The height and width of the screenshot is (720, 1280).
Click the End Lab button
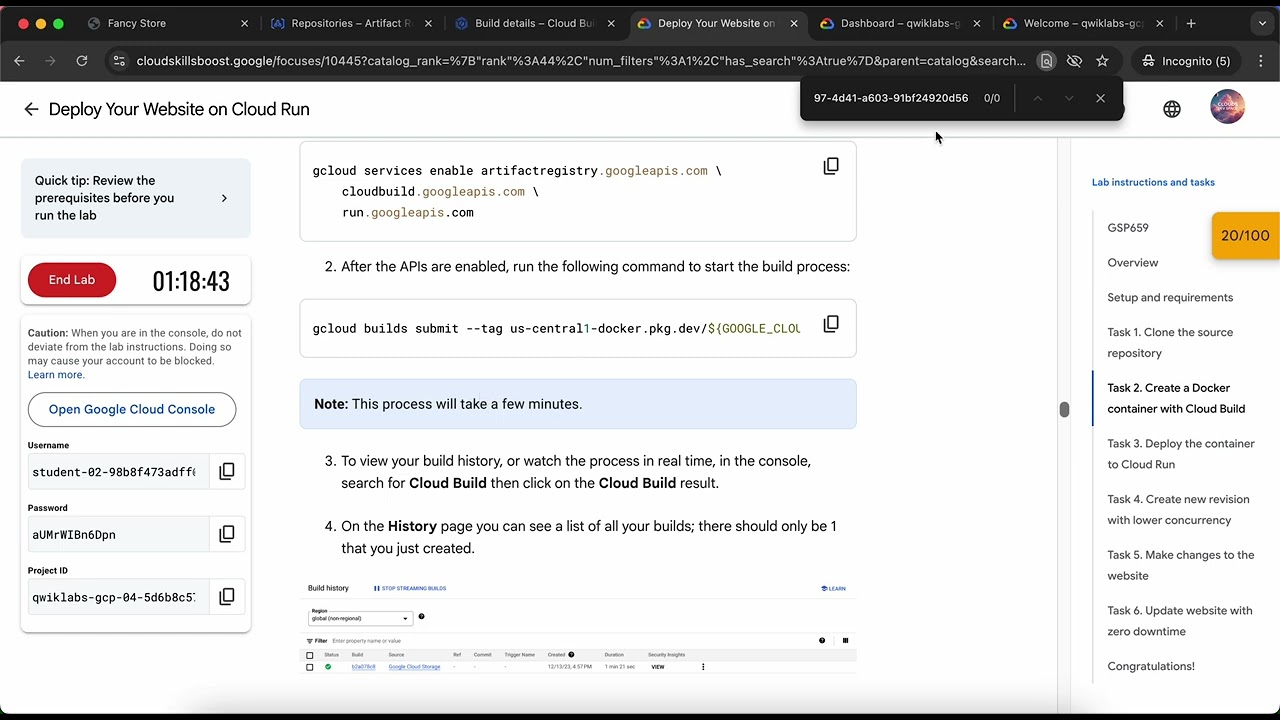tap(72, 280)
